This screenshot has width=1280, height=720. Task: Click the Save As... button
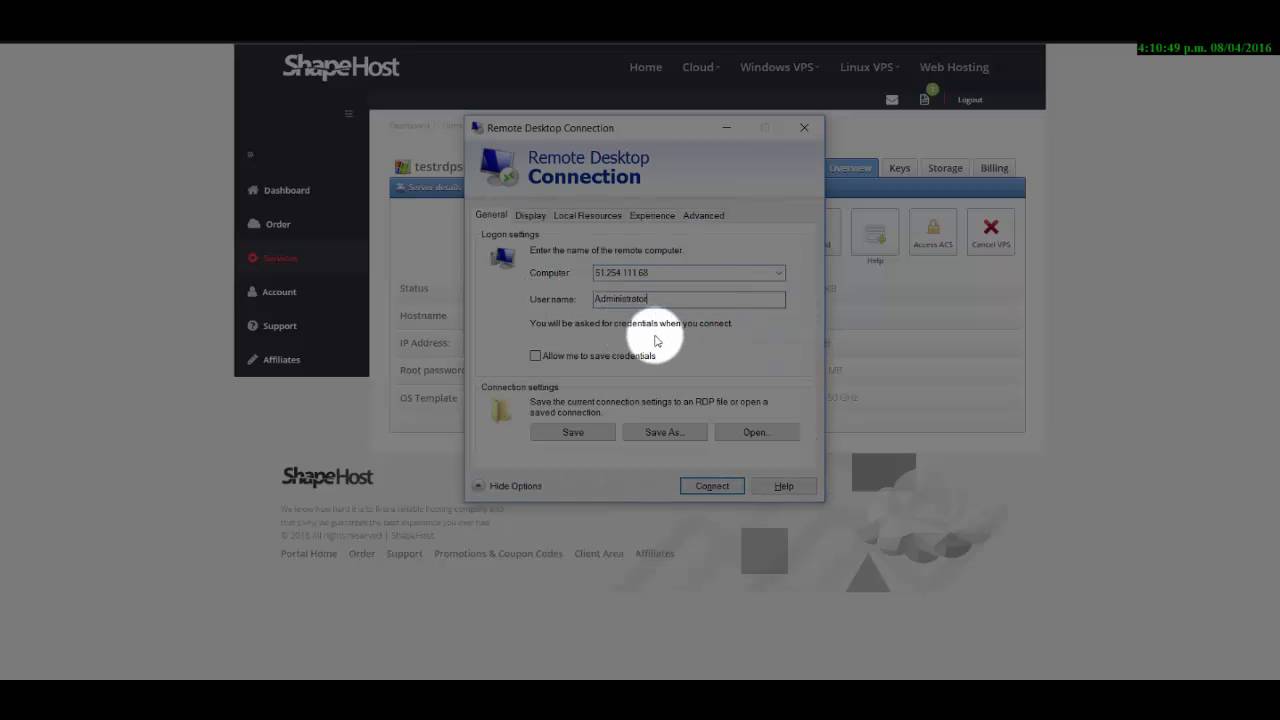665,432
